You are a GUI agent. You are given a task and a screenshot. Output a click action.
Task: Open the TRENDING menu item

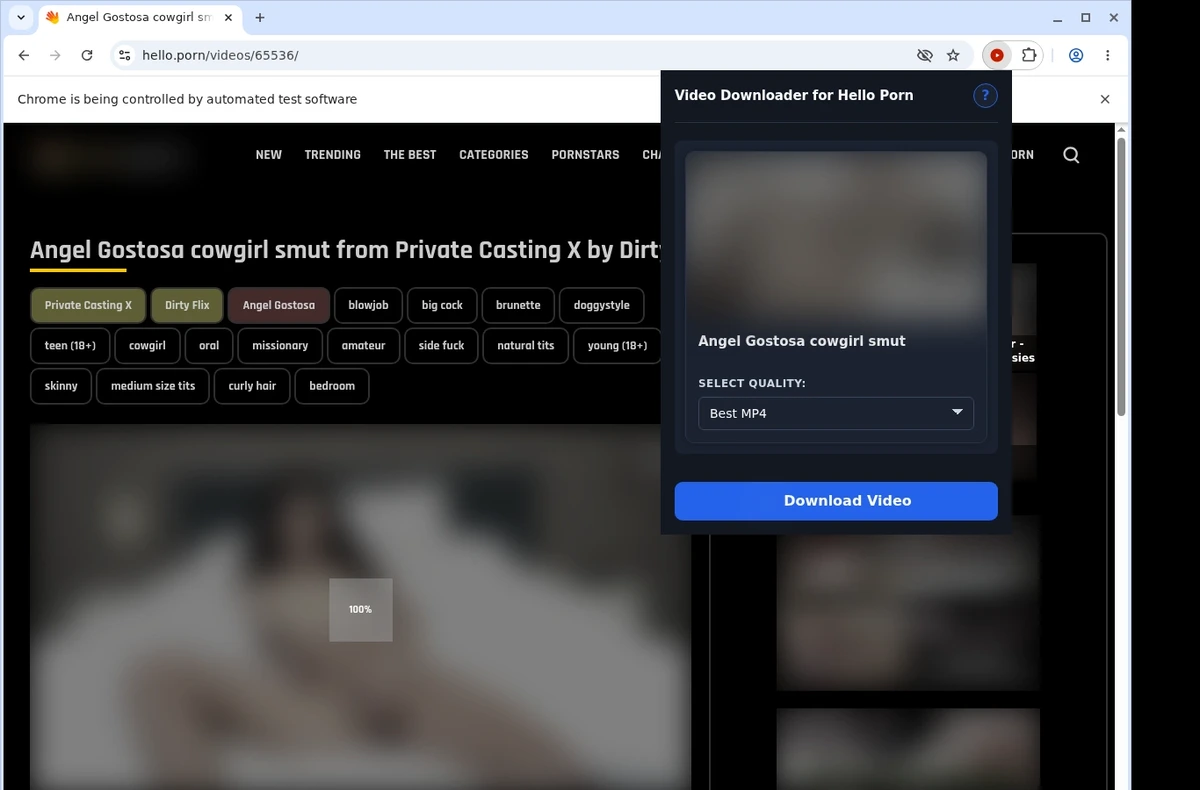[x=333, y=155]
